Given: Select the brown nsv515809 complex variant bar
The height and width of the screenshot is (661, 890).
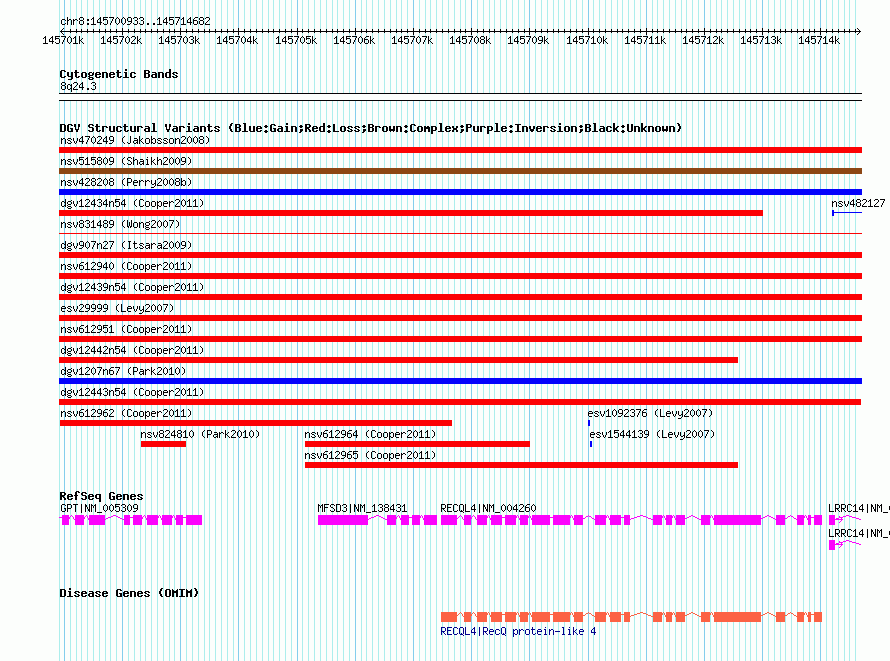Looking at the screenshot, I should coord(460,171).
